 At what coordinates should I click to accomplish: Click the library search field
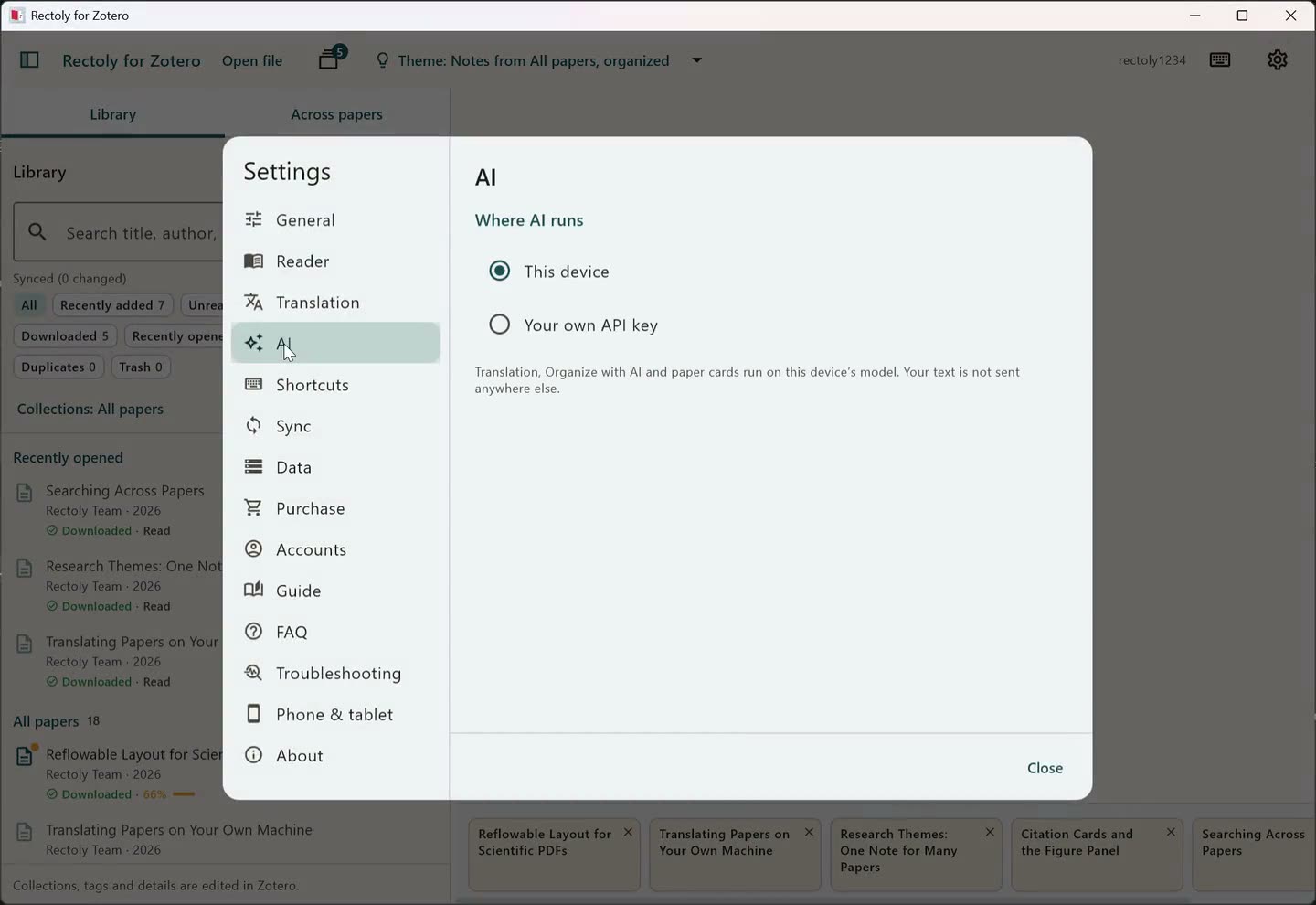(x=119, y=232)
